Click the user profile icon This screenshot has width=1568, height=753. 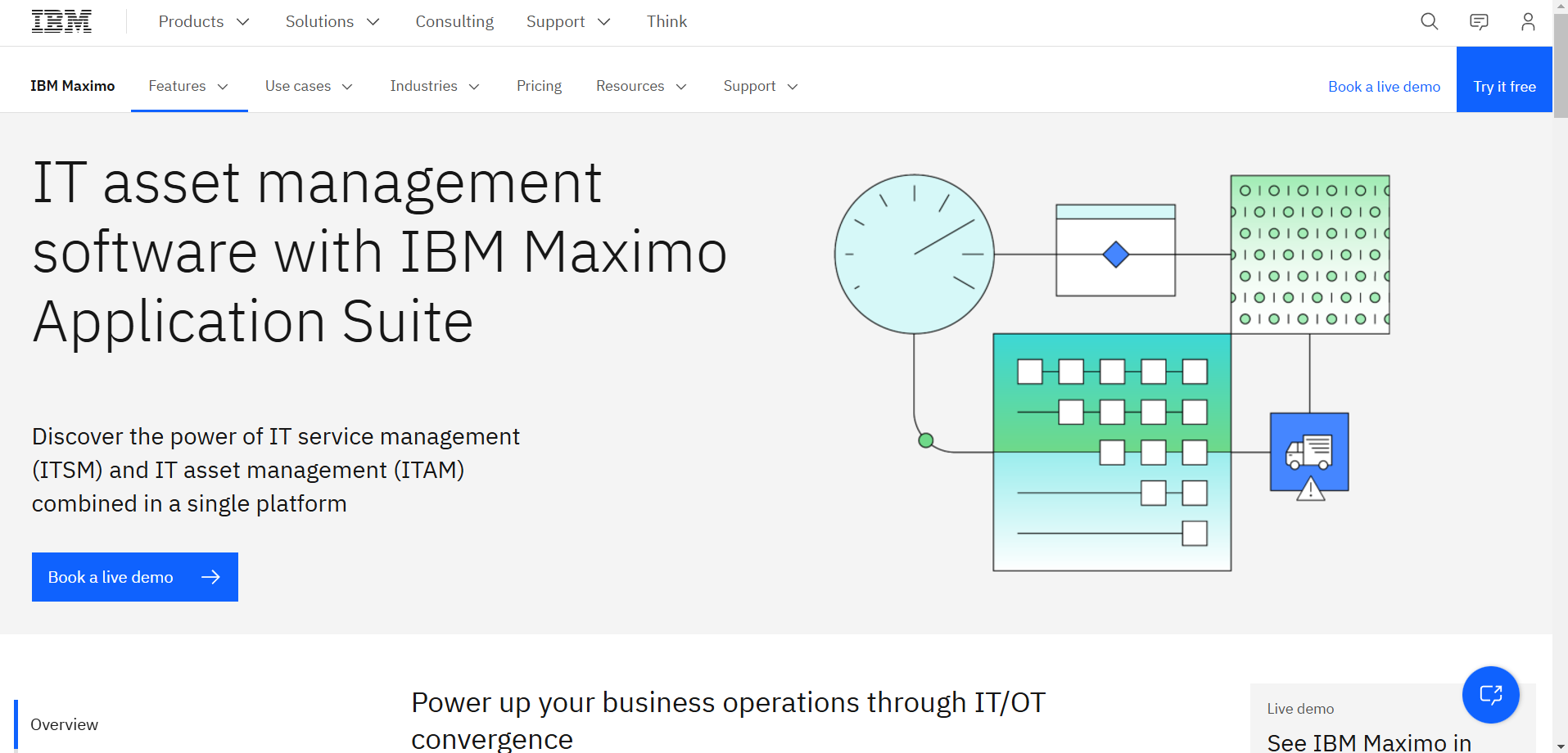1528,21
